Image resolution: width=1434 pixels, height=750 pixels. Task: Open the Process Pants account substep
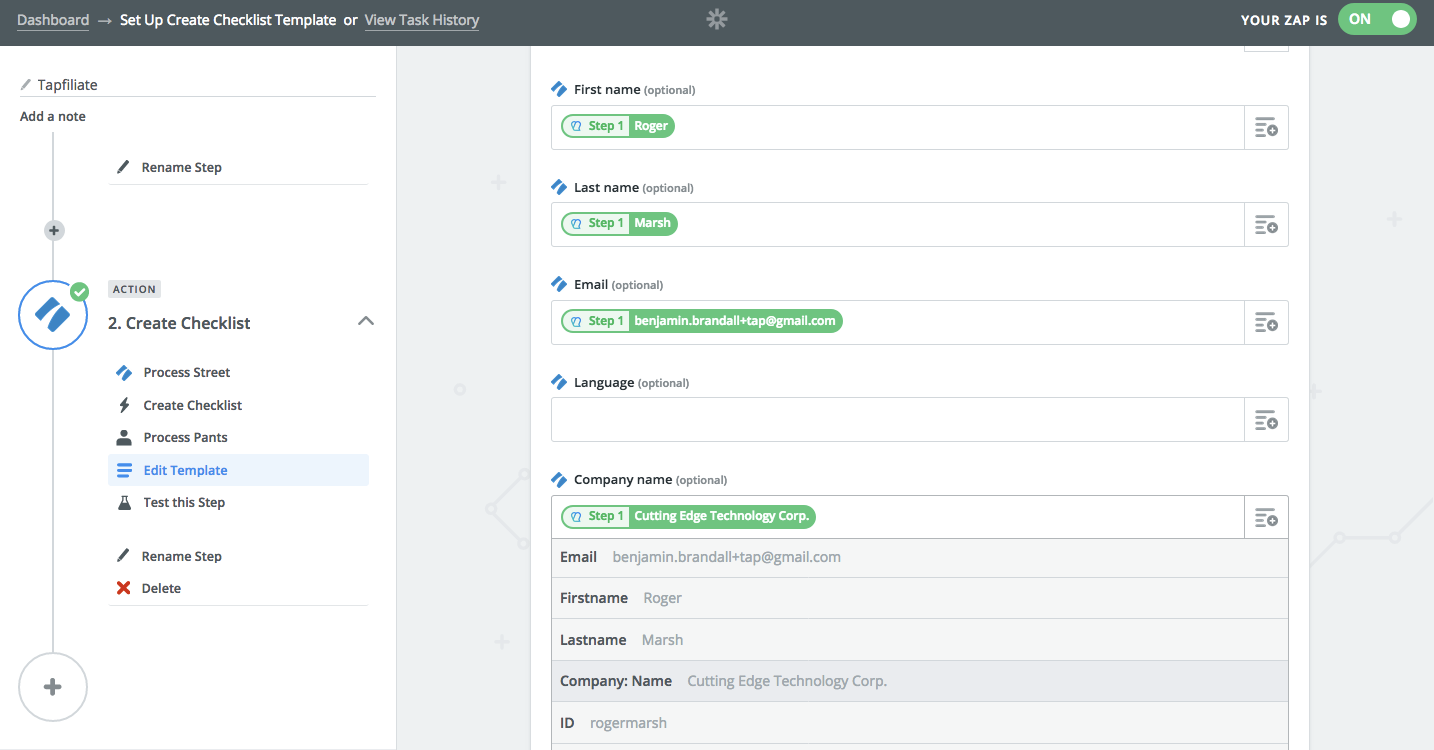pos(186,437)
